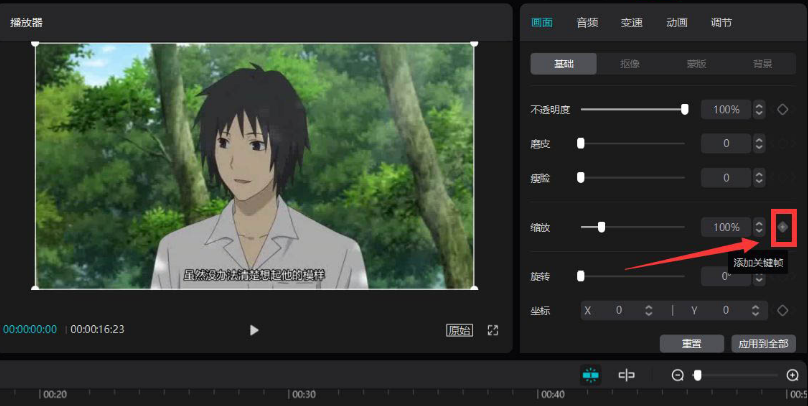Click the total duration 00:00:16:23
The width and height of the screenshot is (808, 406).
point(97,329)
